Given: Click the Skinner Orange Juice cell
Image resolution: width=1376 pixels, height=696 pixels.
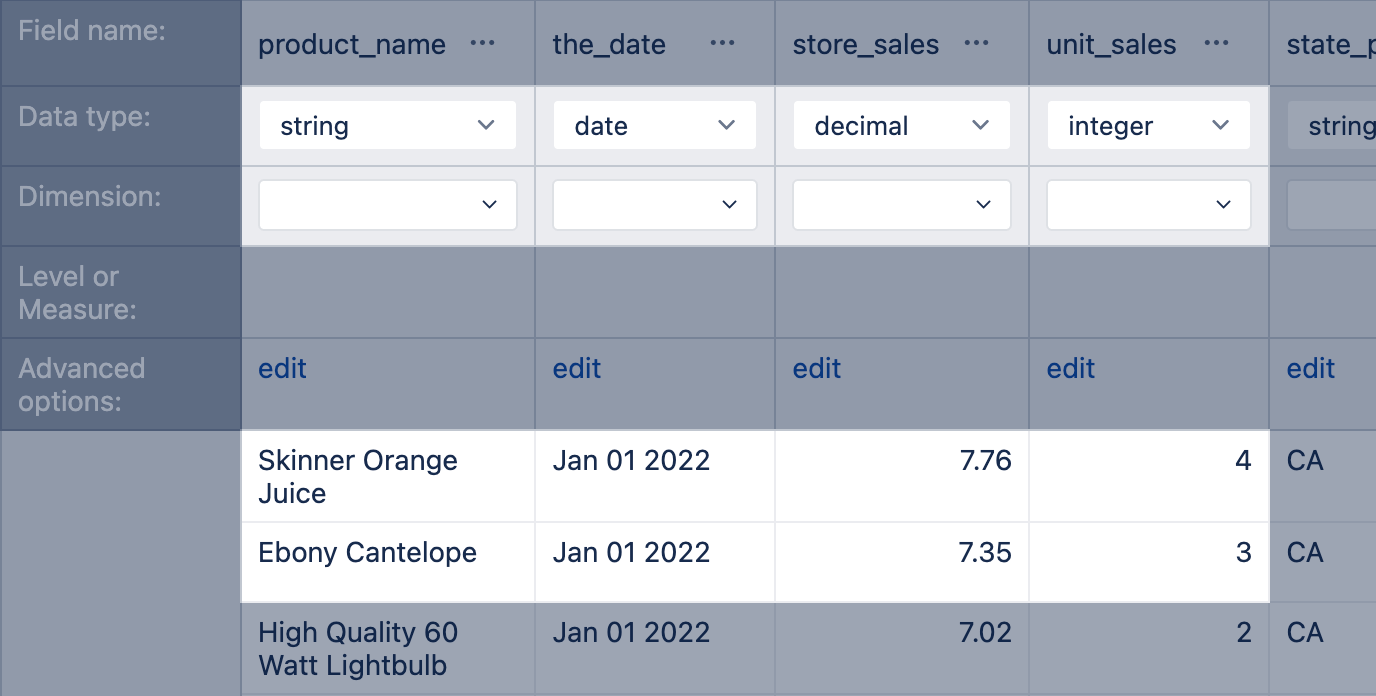Looking at the screenshot, I should (387, 476).
